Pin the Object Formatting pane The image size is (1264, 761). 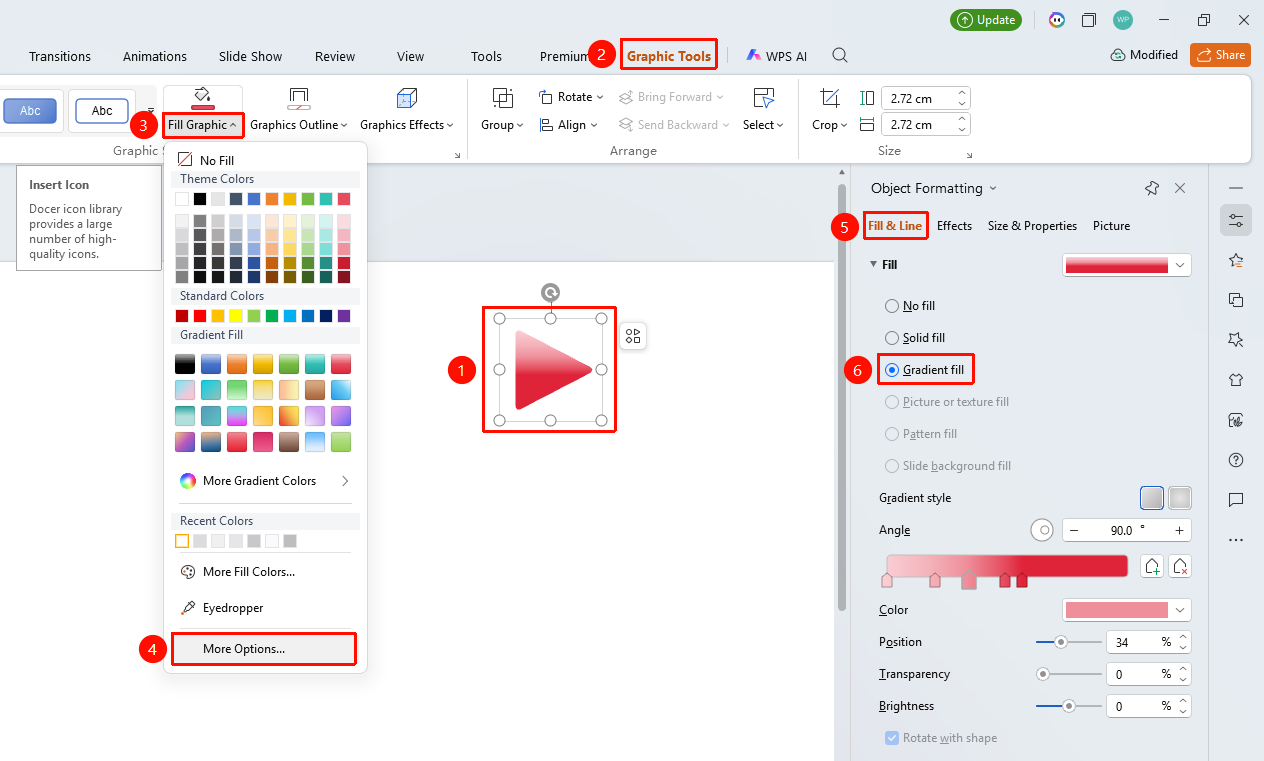[1151, 188]
